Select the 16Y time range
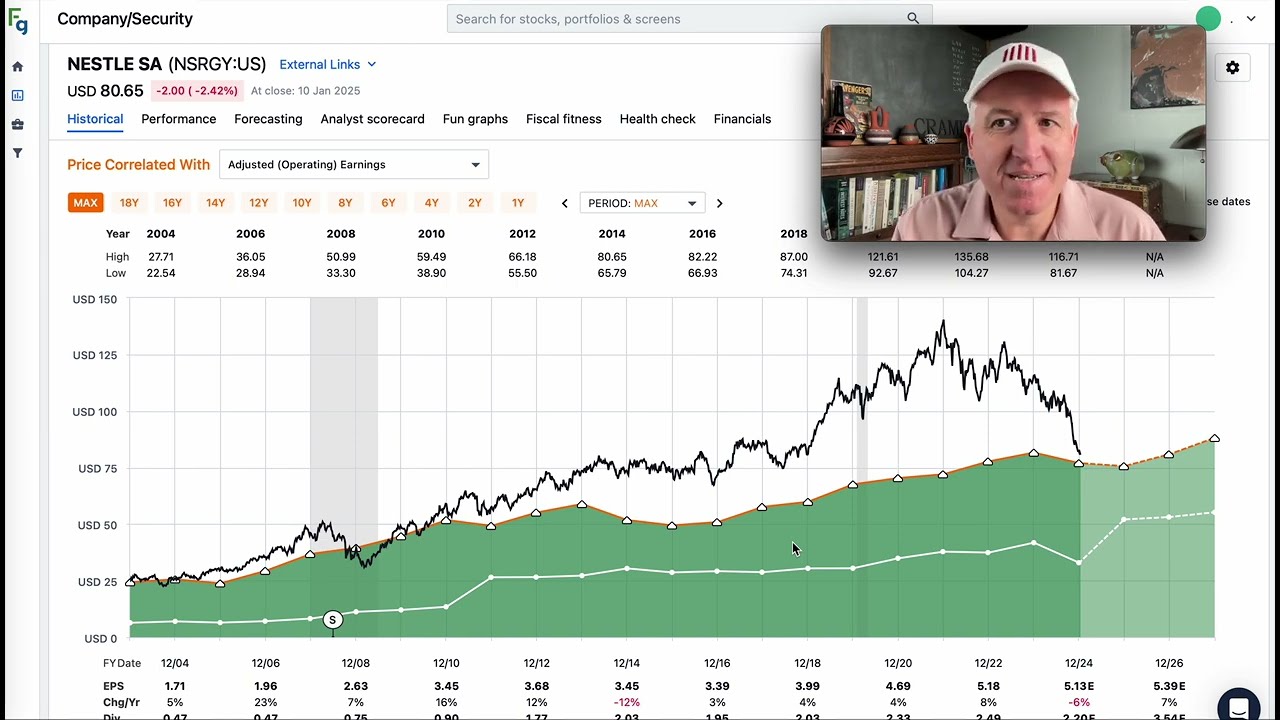This screenshot has width=1280, height=720. (x=172, y=203)
